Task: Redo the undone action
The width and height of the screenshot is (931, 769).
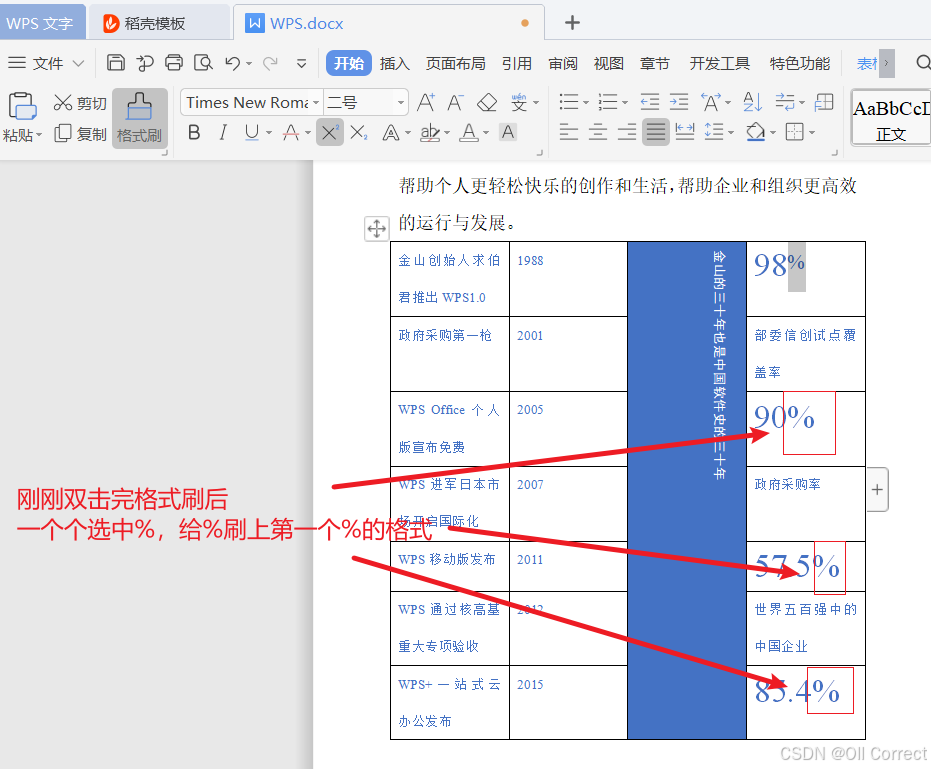Action: 270,62
